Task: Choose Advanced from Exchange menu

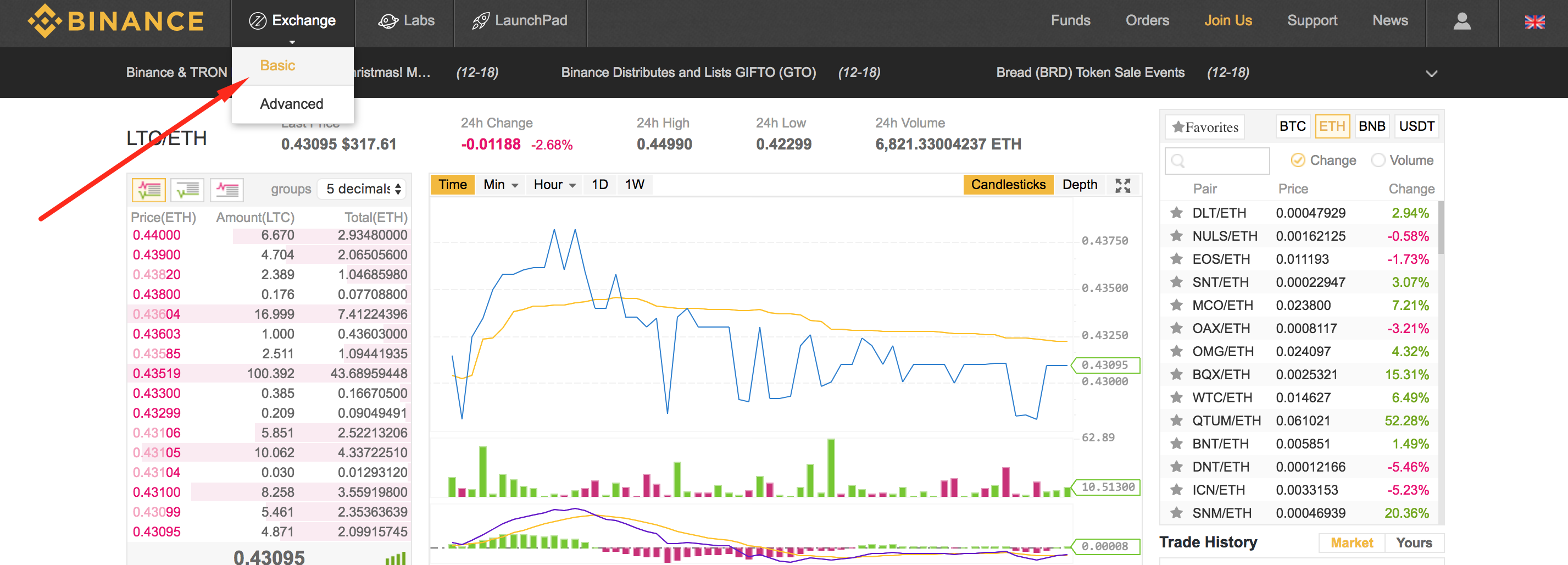Action: click(292, 103)
